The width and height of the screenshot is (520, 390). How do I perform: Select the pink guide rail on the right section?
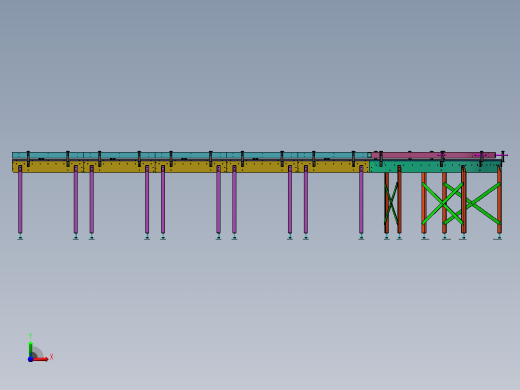(x=433, y=155)
